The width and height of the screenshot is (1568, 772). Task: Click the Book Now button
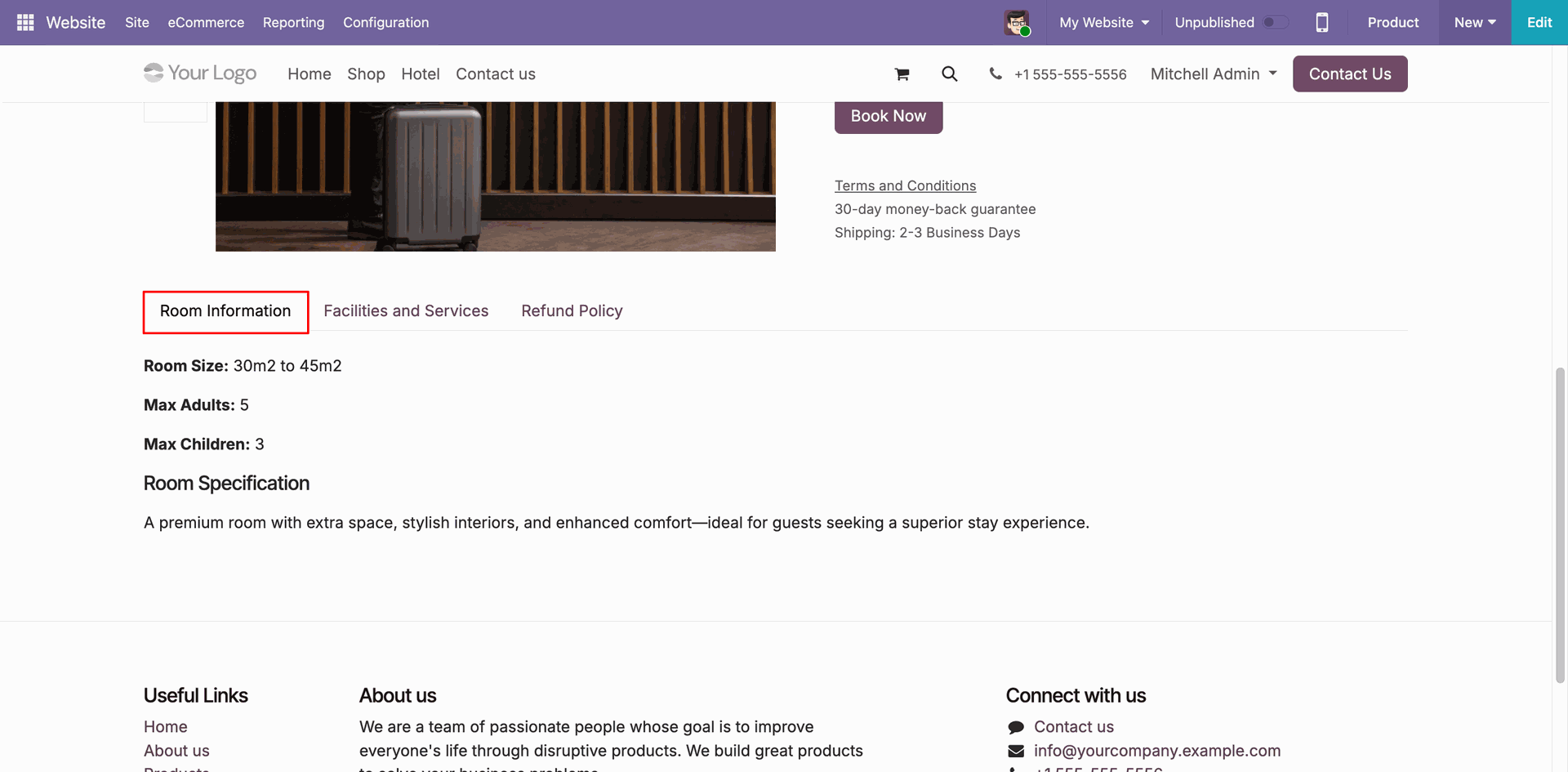[x=889, y=117]
